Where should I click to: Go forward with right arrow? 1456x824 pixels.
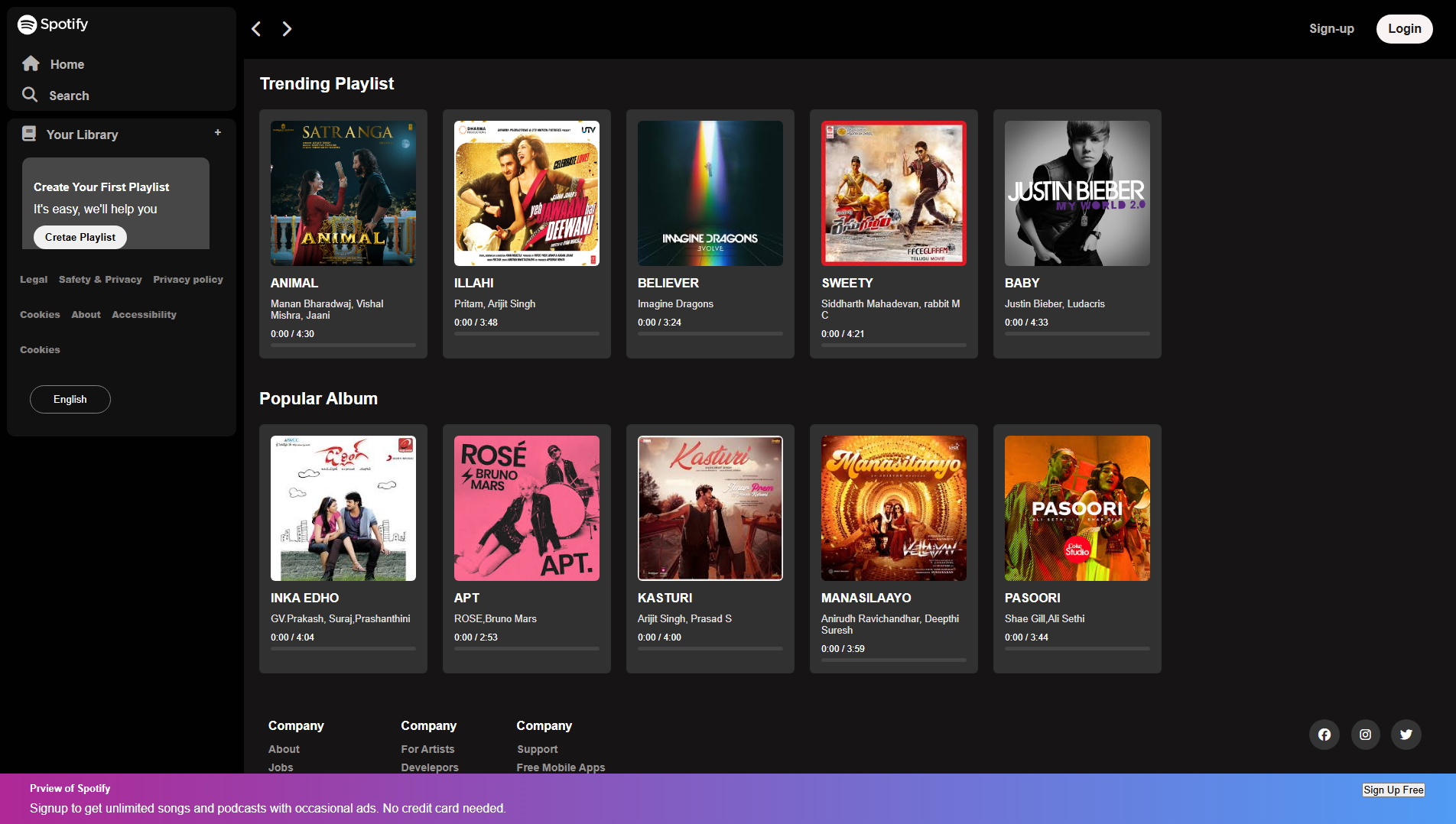click(x=287, y=29)
